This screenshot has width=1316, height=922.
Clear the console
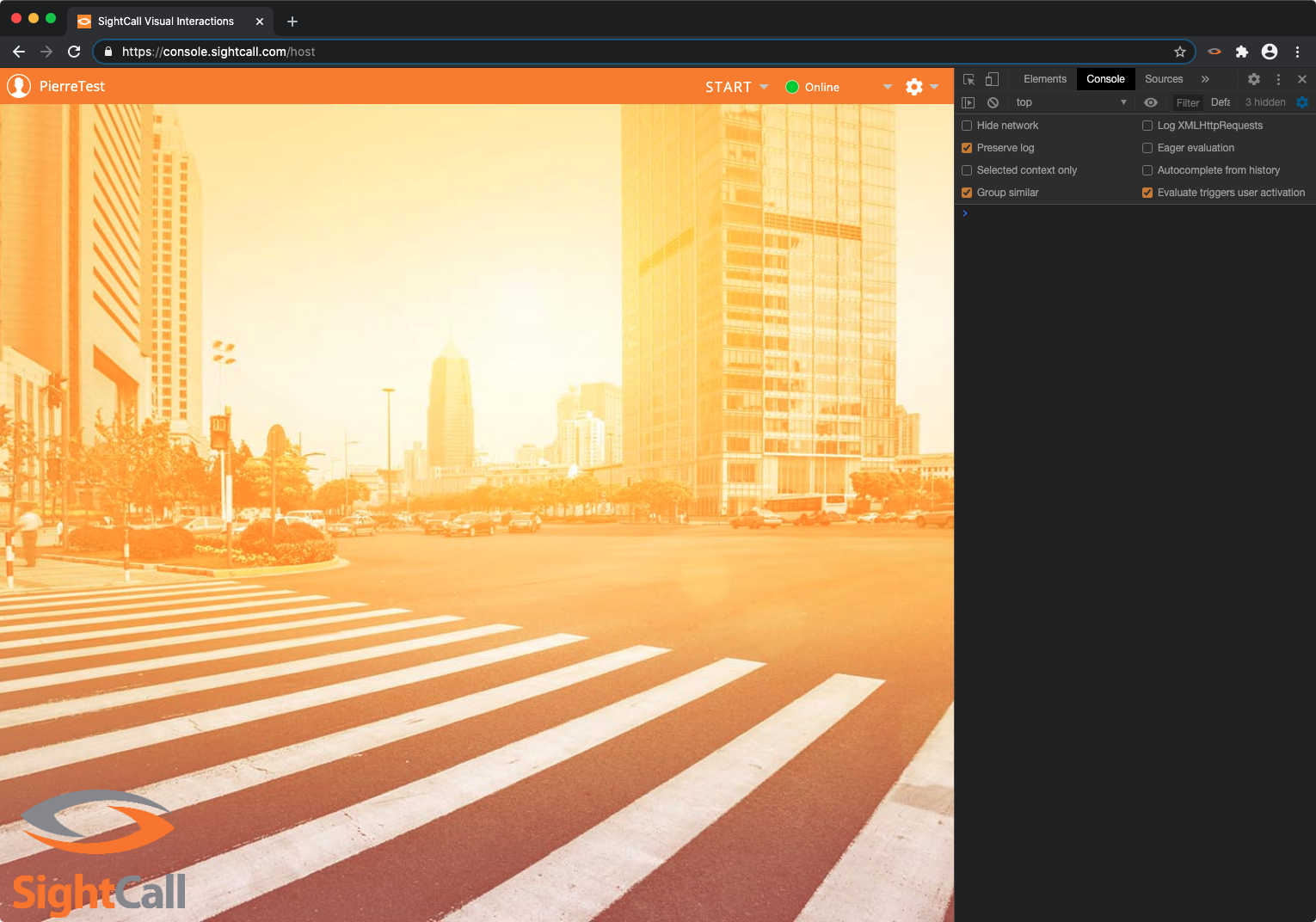(993, 102)
